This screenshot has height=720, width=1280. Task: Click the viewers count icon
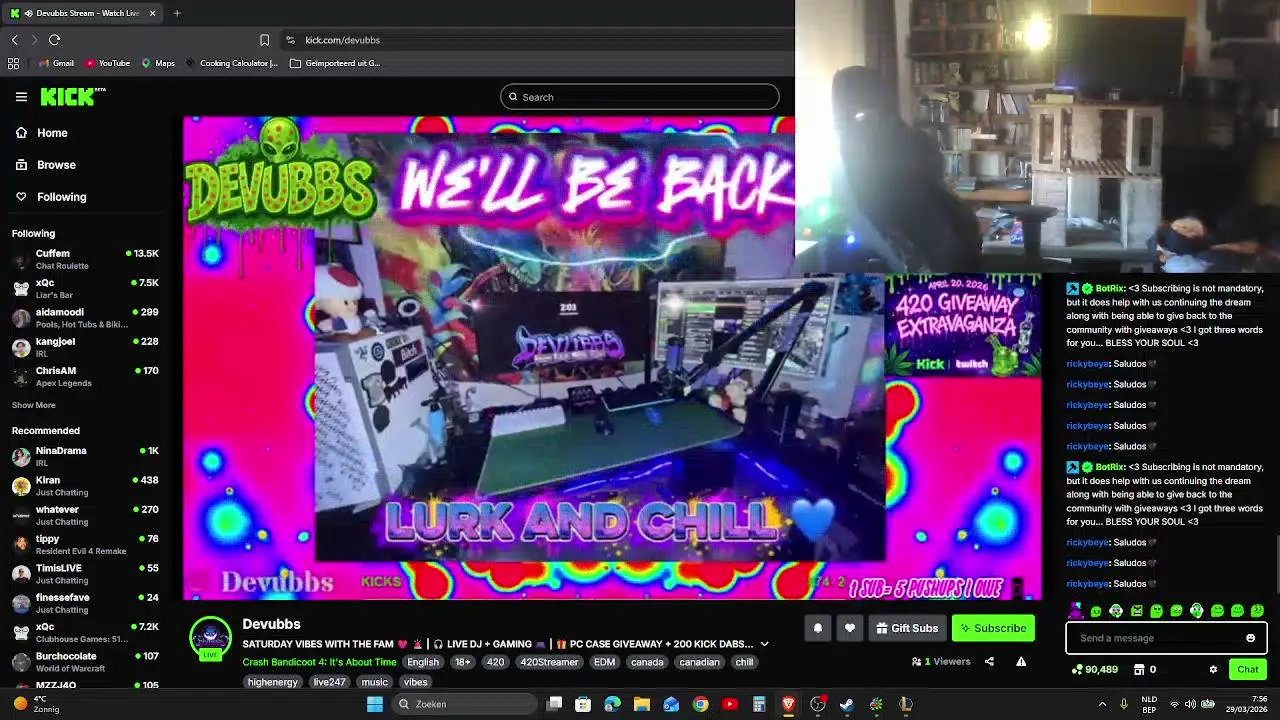pos(916,661)
